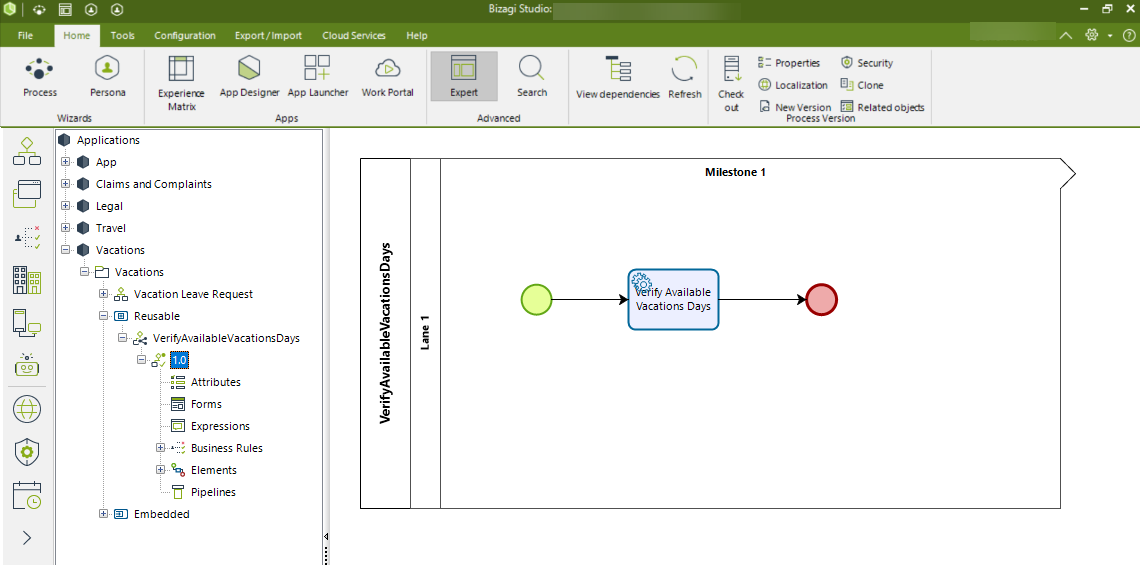
Task: Open Localization settings
Action: pyautogui.click(x=792, y=85)
